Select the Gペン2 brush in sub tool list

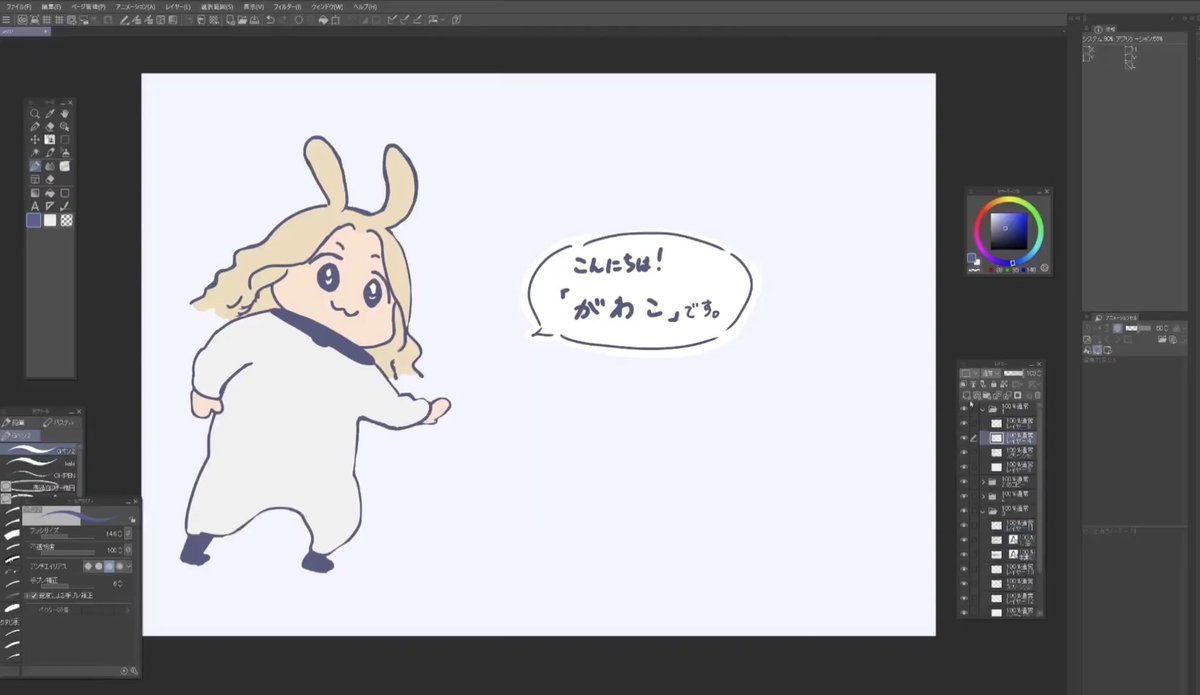point(38,450)
